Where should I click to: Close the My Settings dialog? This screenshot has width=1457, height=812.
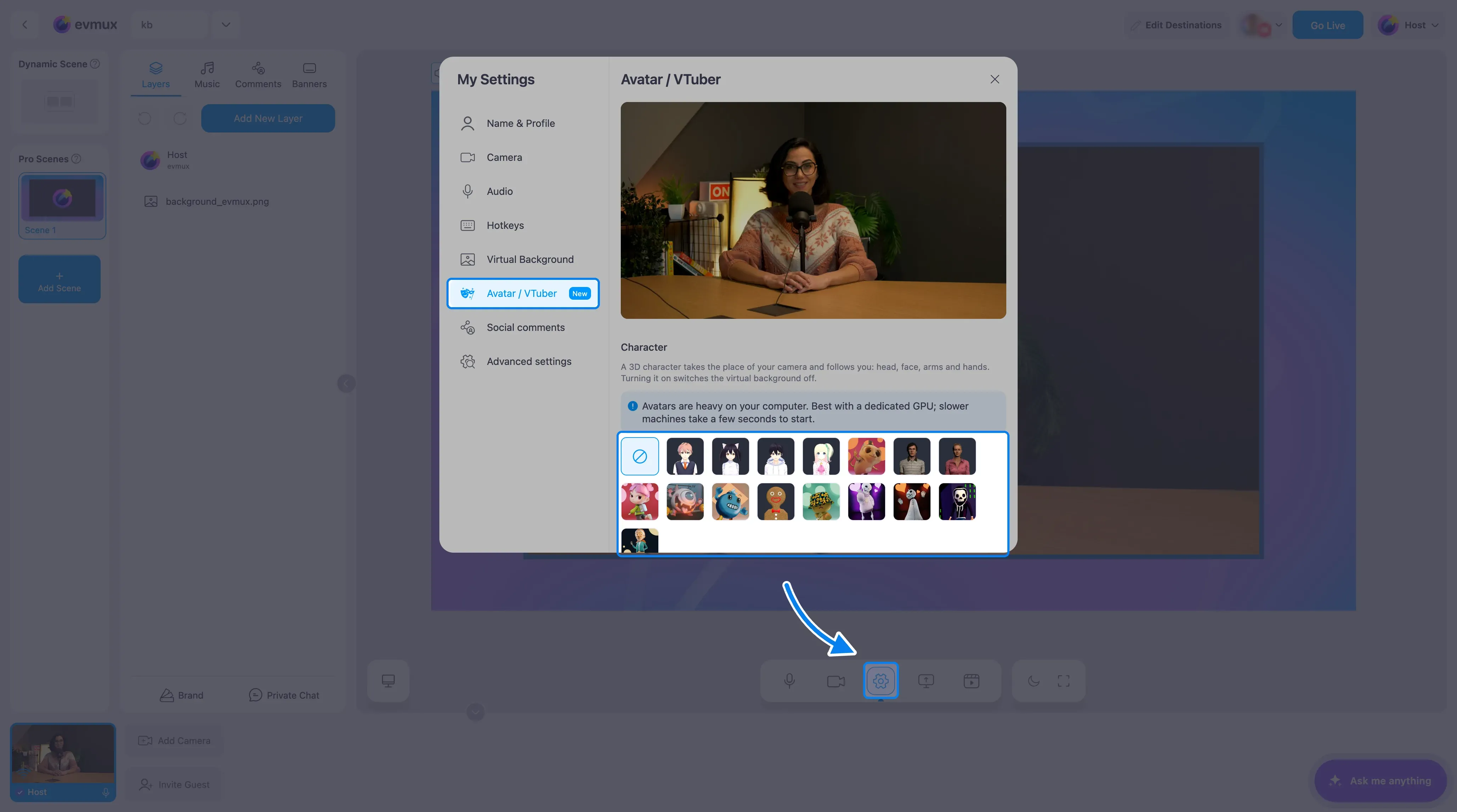(x=995, y=79)
